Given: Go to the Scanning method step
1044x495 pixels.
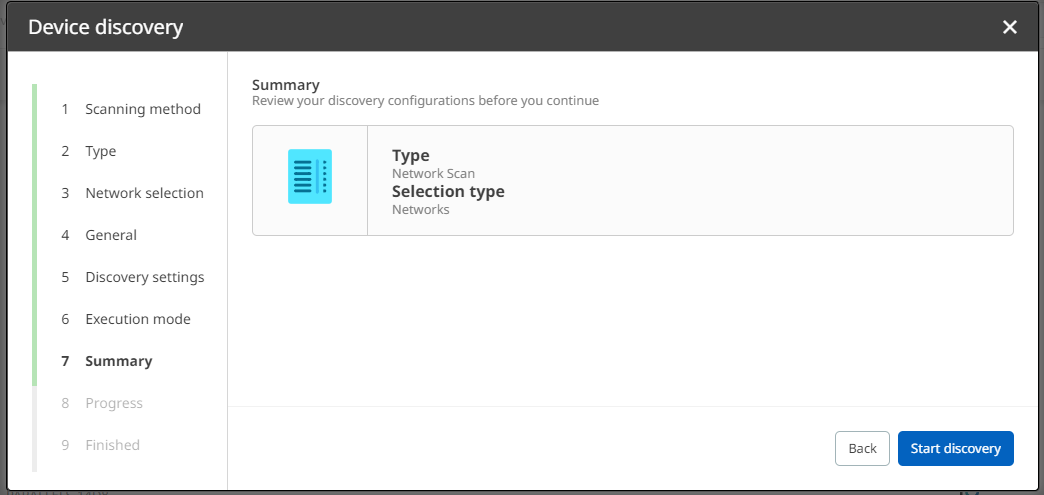Looking at the screenshot, I should pos(142,109).
